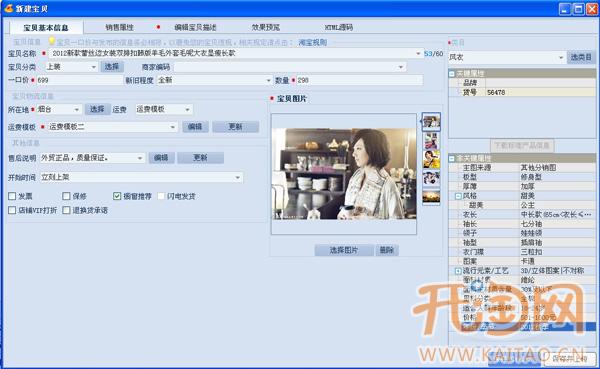The image size is (600, 369).
Task: Switch to the 销售属性 tab
Action: [x=119, y=27]
